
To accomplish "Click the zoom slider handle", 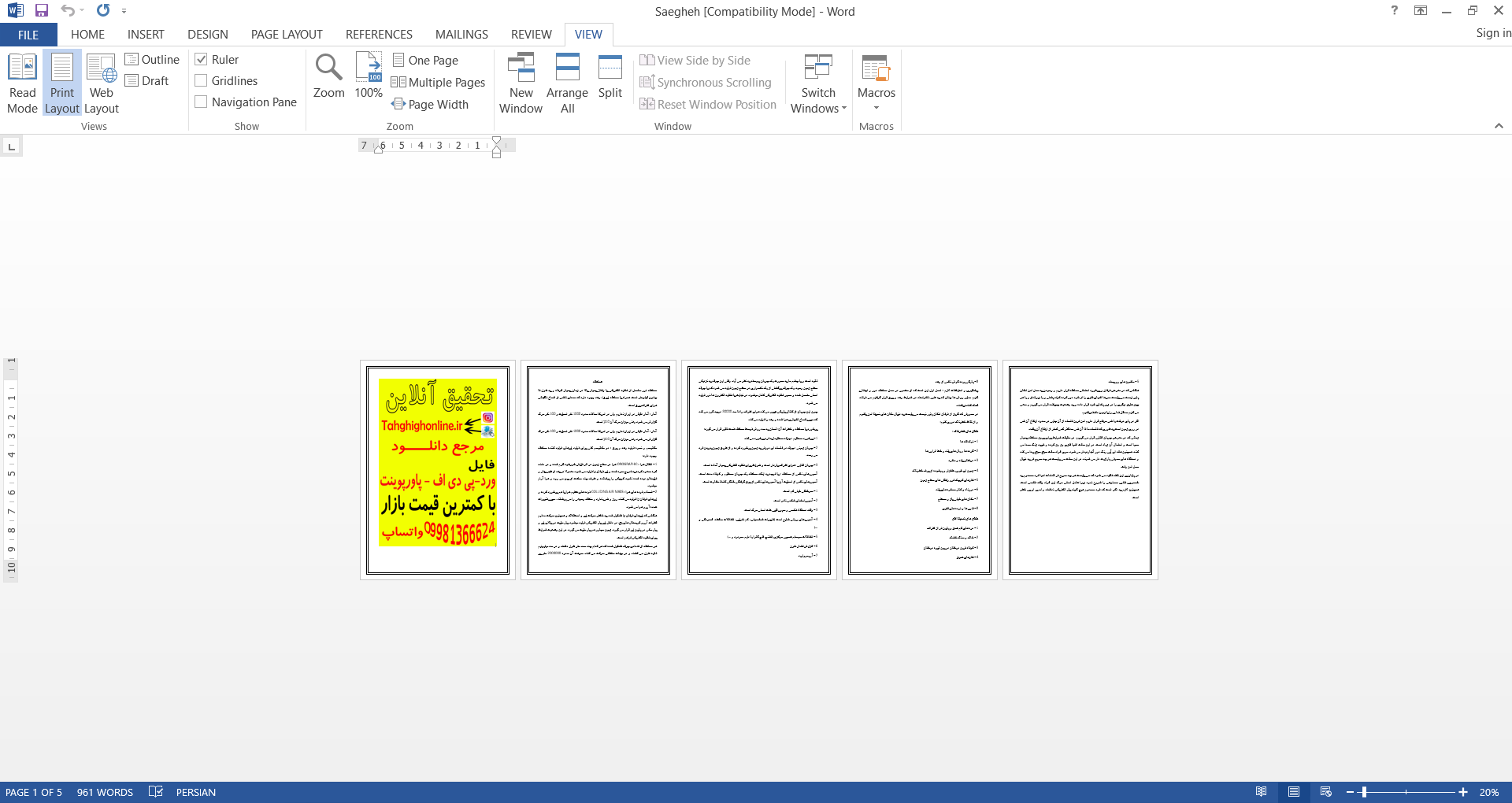I will click(x=1364, y=792).
